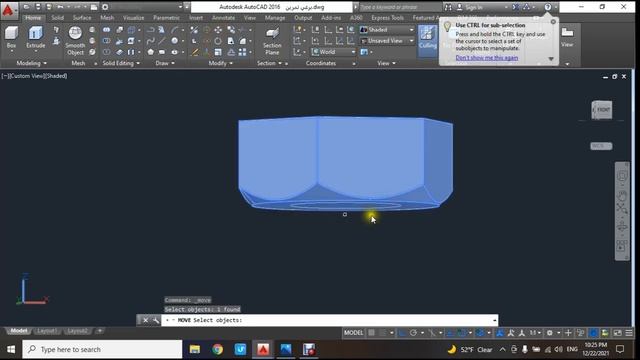Switch to the Solid ribbon tab
640x360 pixels.
[x=57, y=18]
